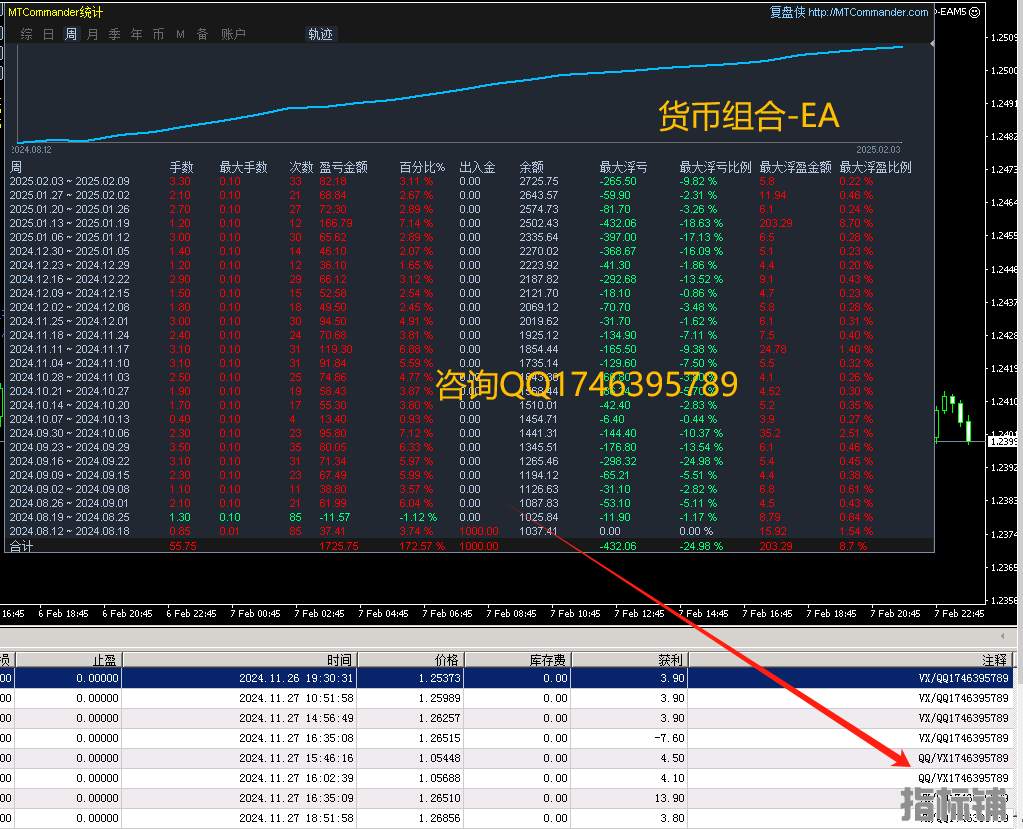Click the 注释 comment column header
1023x829 pixels.
995,660
